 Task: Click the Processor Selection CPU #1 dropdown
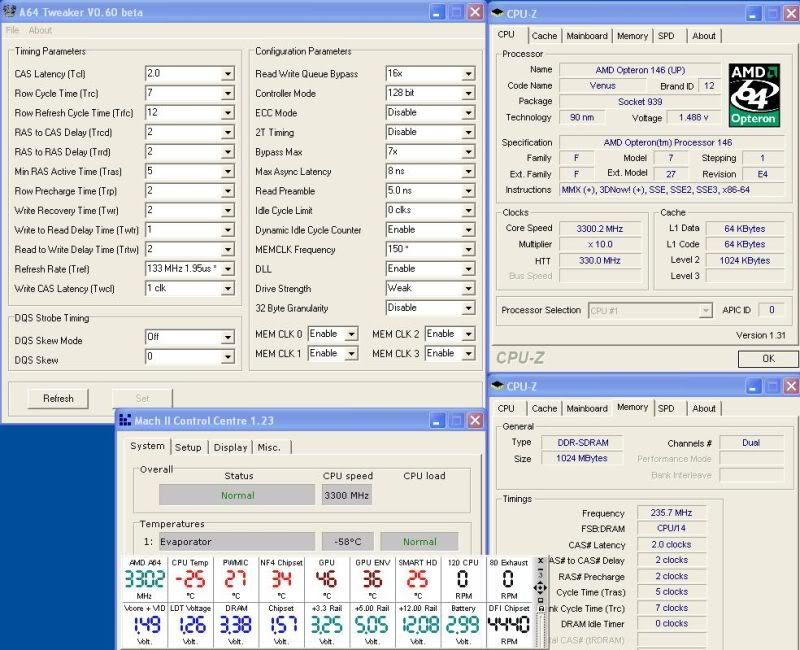[650, 310]
